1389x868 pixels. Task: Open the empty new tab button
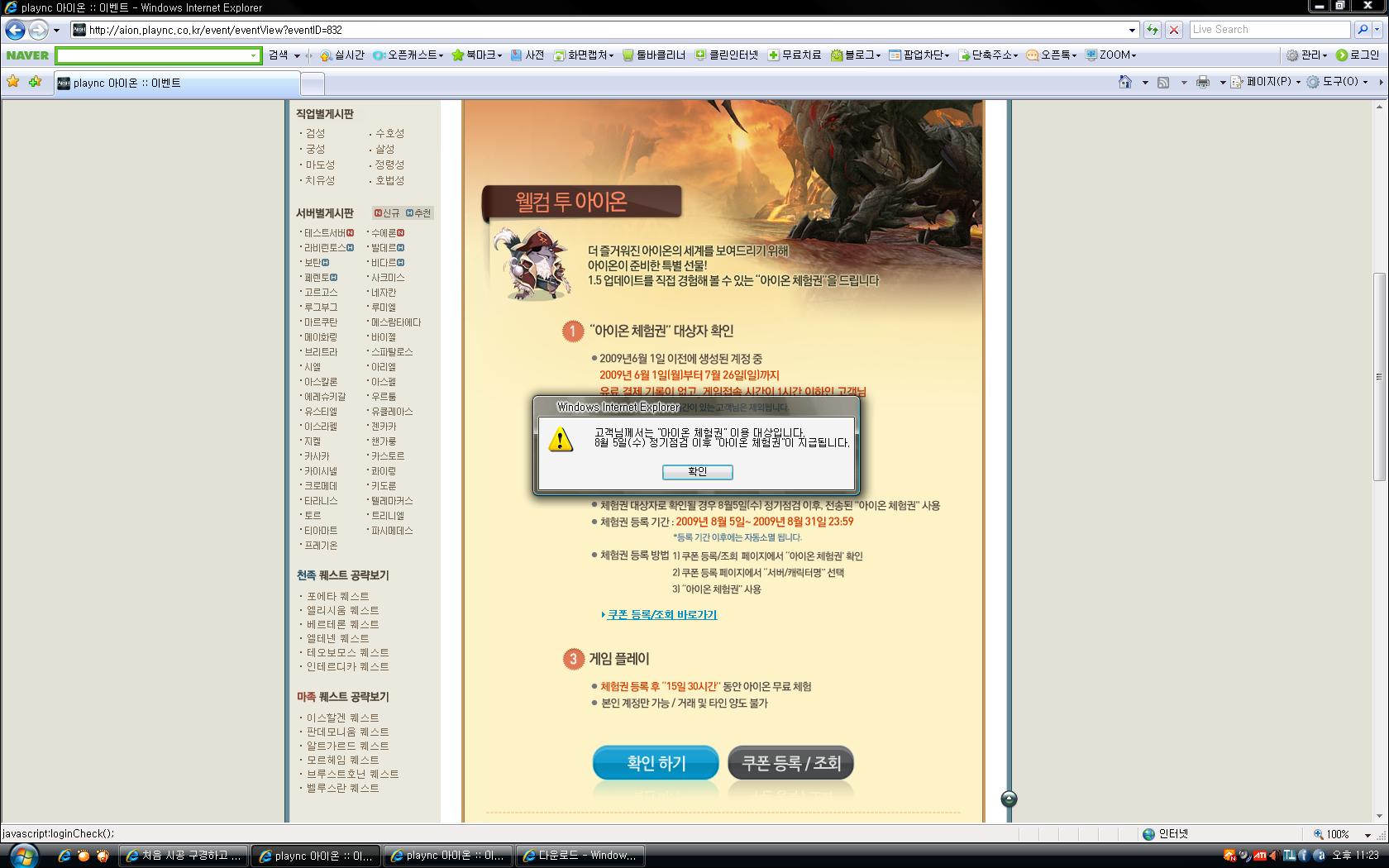tap(312, 83)
